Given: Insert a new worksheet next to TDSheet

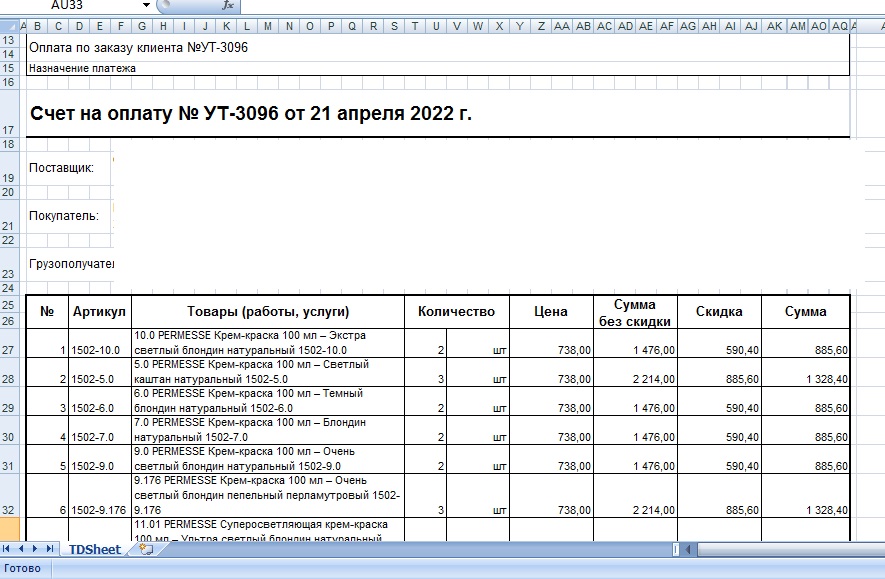Looking at the screenshot, I should click(x=146, y=549).
